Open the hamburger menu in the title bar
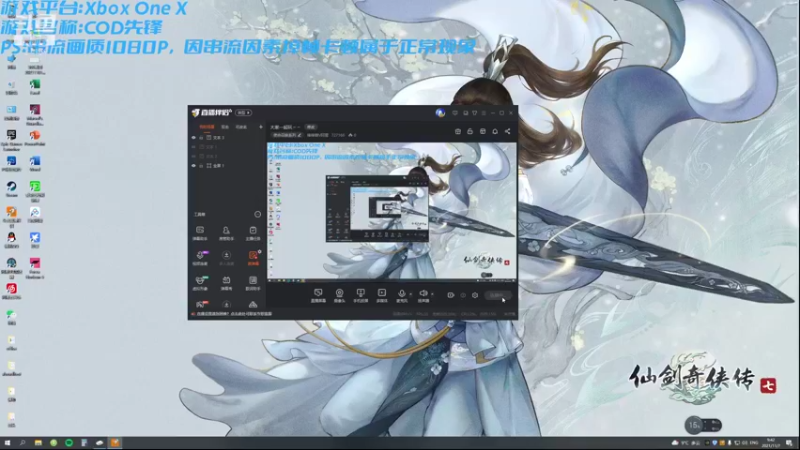The height and width of the screenshot is (450, 800). pos(484,113)
